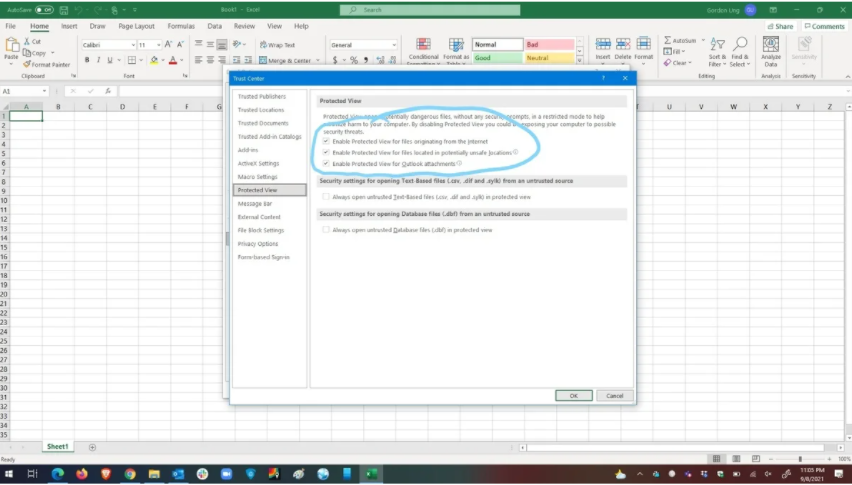Click the zoom slider in the status bar
This screenshot has height=485, width=852.
coord(800,459)
